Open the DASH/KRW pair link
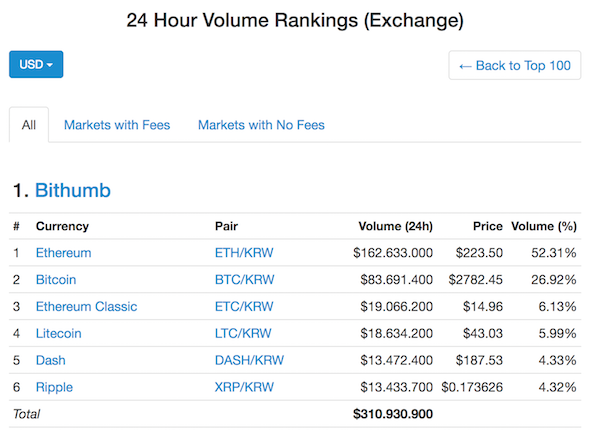Screen dimensions: 600x434 (249, 360)
